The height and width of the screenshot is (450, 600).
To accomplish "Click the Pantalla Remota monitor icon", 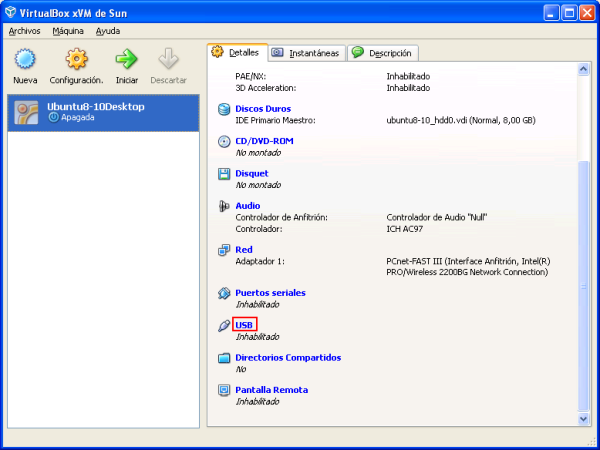I will click(x=224, y=390).
